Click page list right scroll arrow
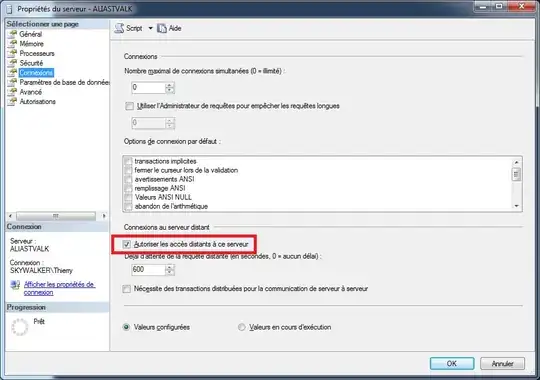This screenshot has height=380, width=540. 104,216
